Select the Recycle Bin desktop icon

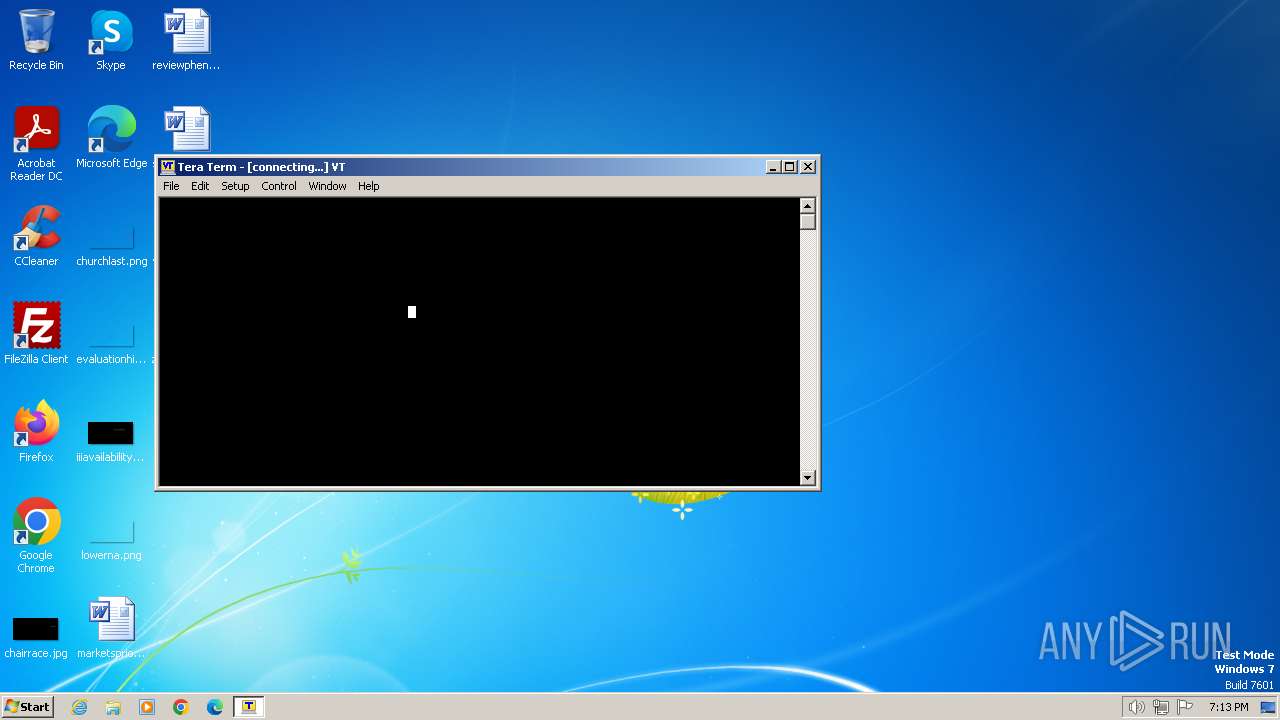36,40
